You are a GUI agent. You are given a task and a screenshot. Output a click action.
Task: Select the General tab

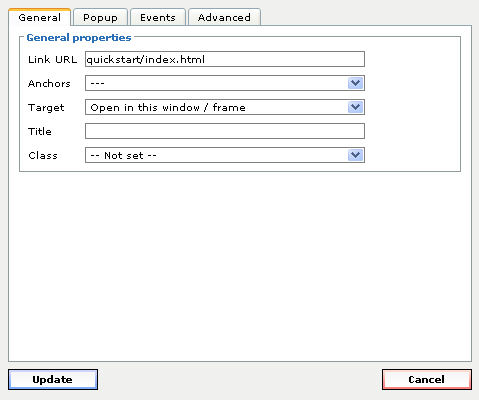click(x=40, y=17)
